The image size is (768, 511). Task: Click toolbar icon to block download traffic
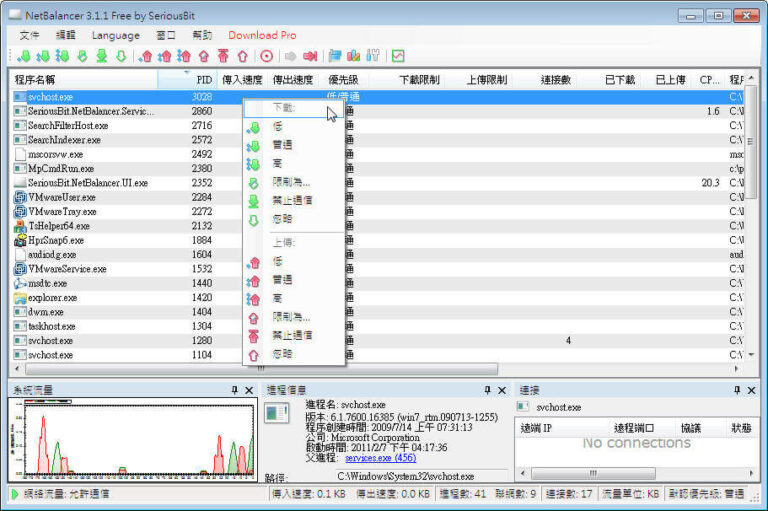pyautogui.click(x=101, y=56)
